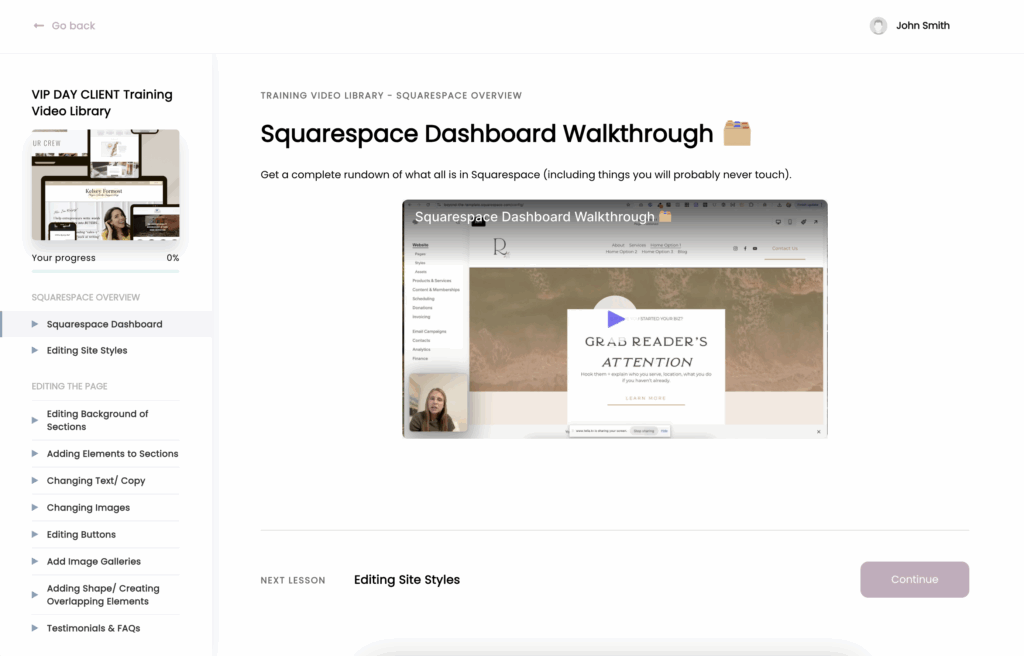1024x656 pixels.
Task: Click play triangle beside Add Image Galleries
Action: tap(35, 561)
